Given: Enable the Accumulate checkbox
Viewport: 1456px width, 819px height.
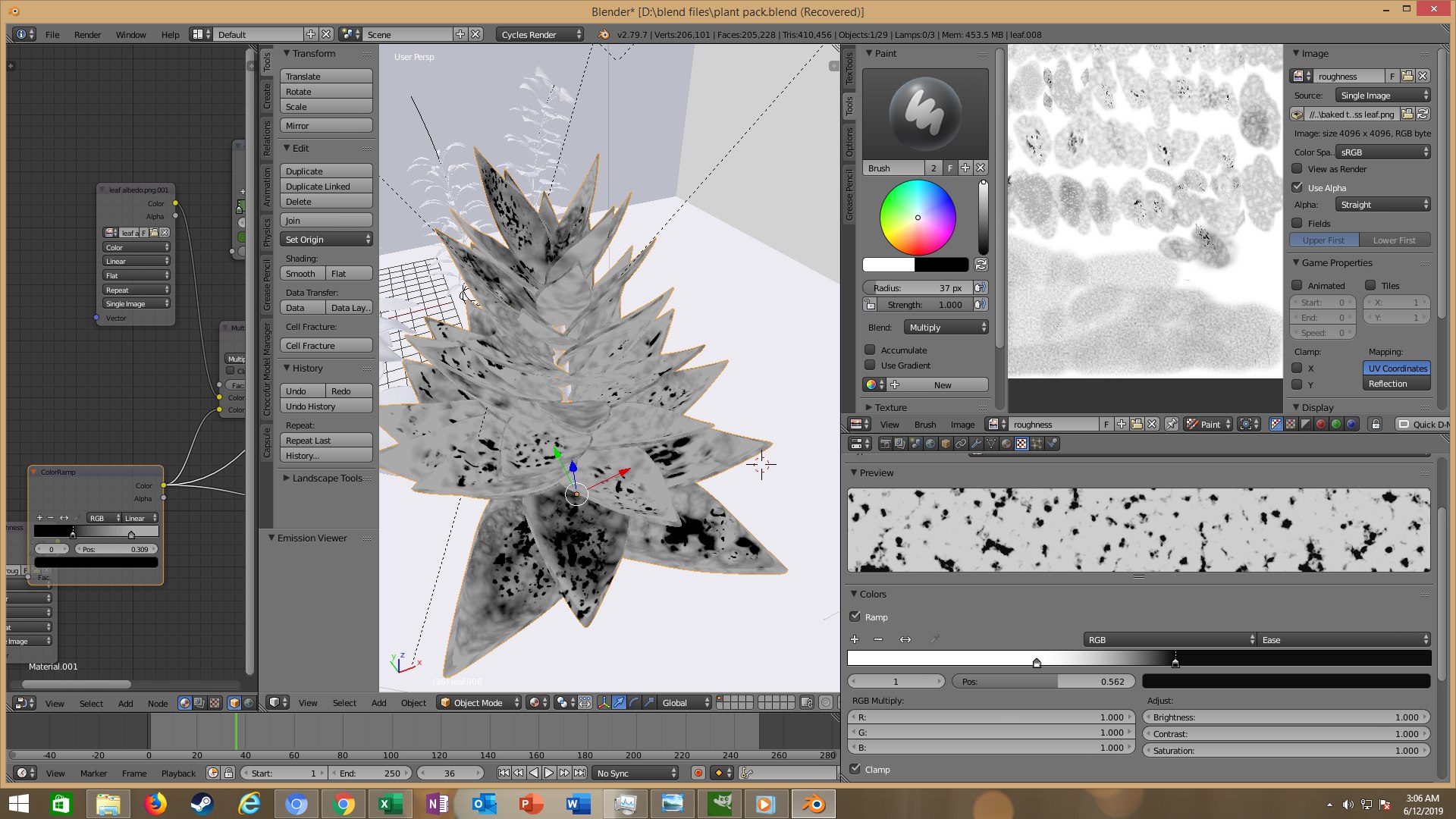Looking at the screenshot, I should point(870,350).
